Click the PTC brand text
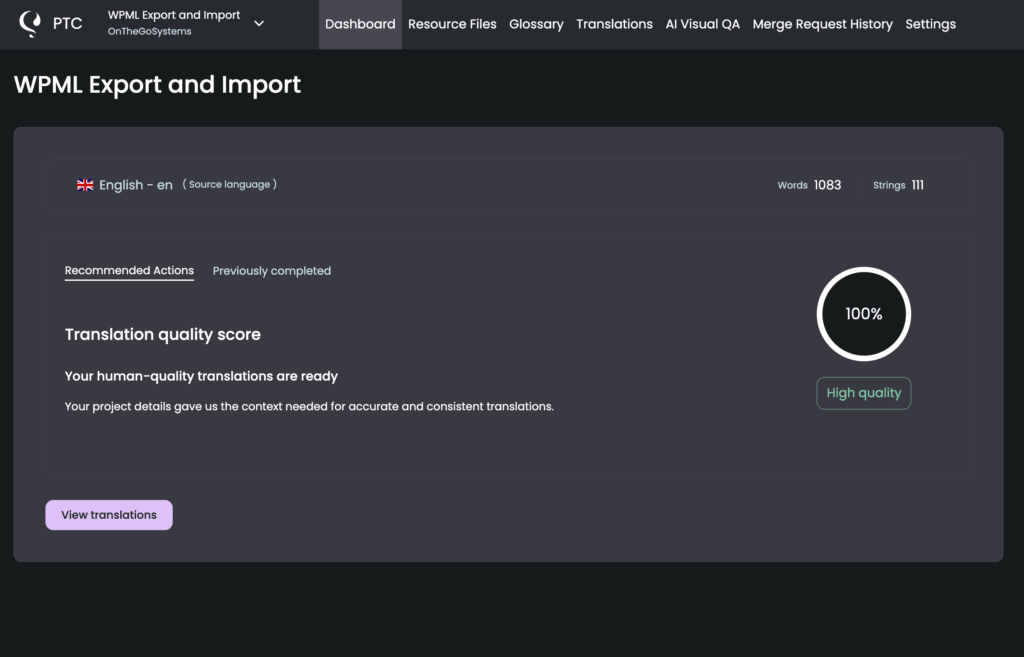The image size is (1024, 657). click(67, 24)
